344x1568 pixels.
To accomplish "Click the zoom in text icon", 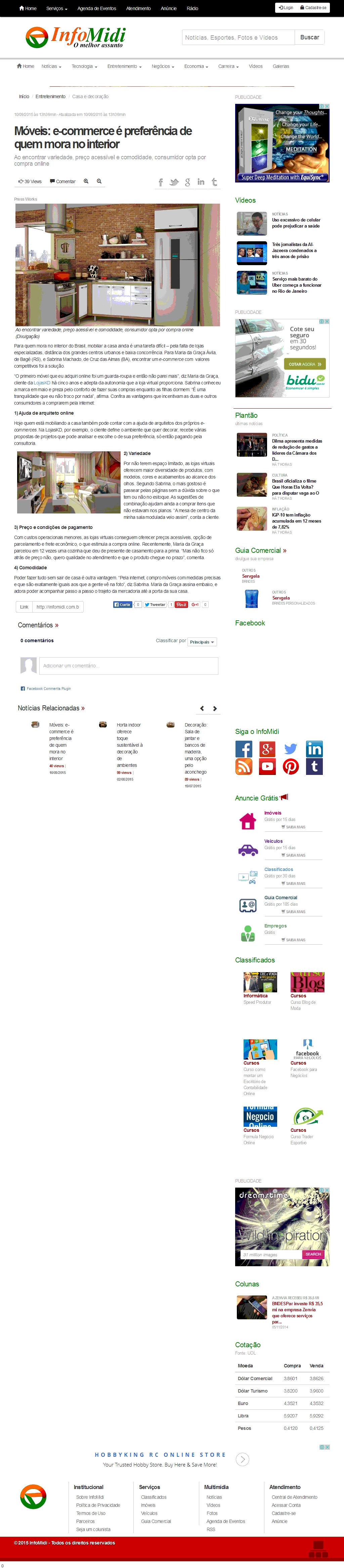I will (x=86, y=181).
